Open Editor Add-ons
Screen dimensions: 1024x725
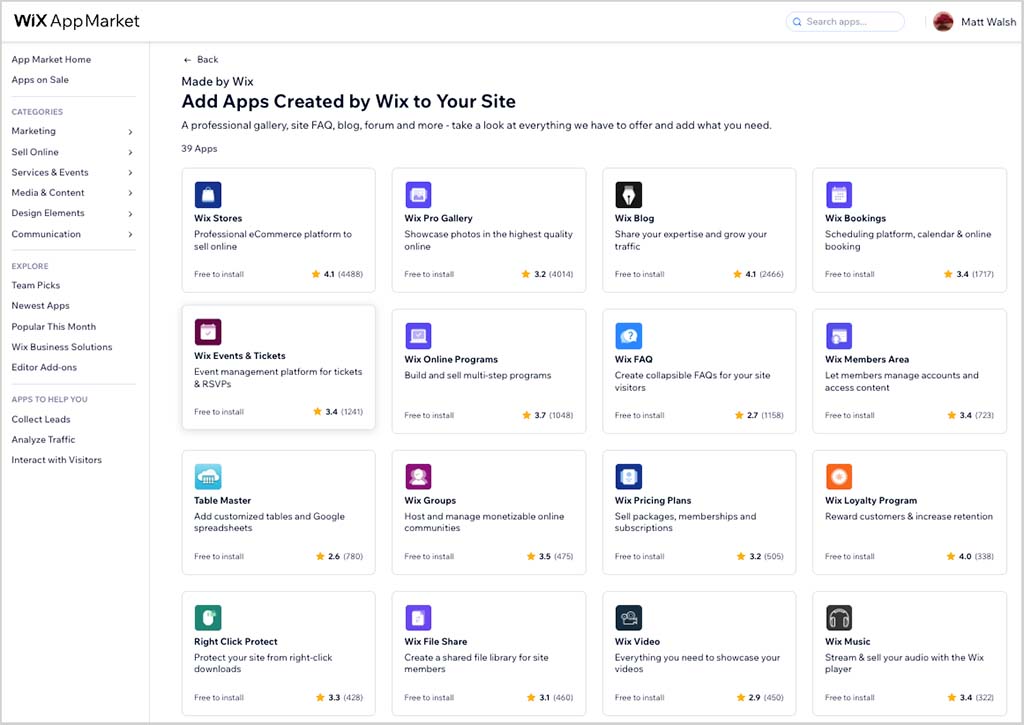click(44, 367)
